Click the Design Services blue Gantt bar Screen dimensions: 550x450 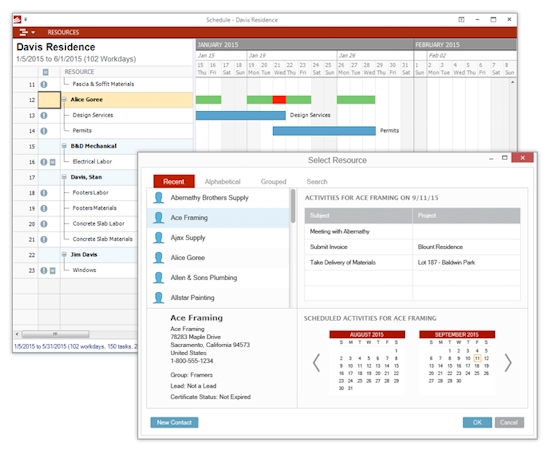click(x=241, y=115)
